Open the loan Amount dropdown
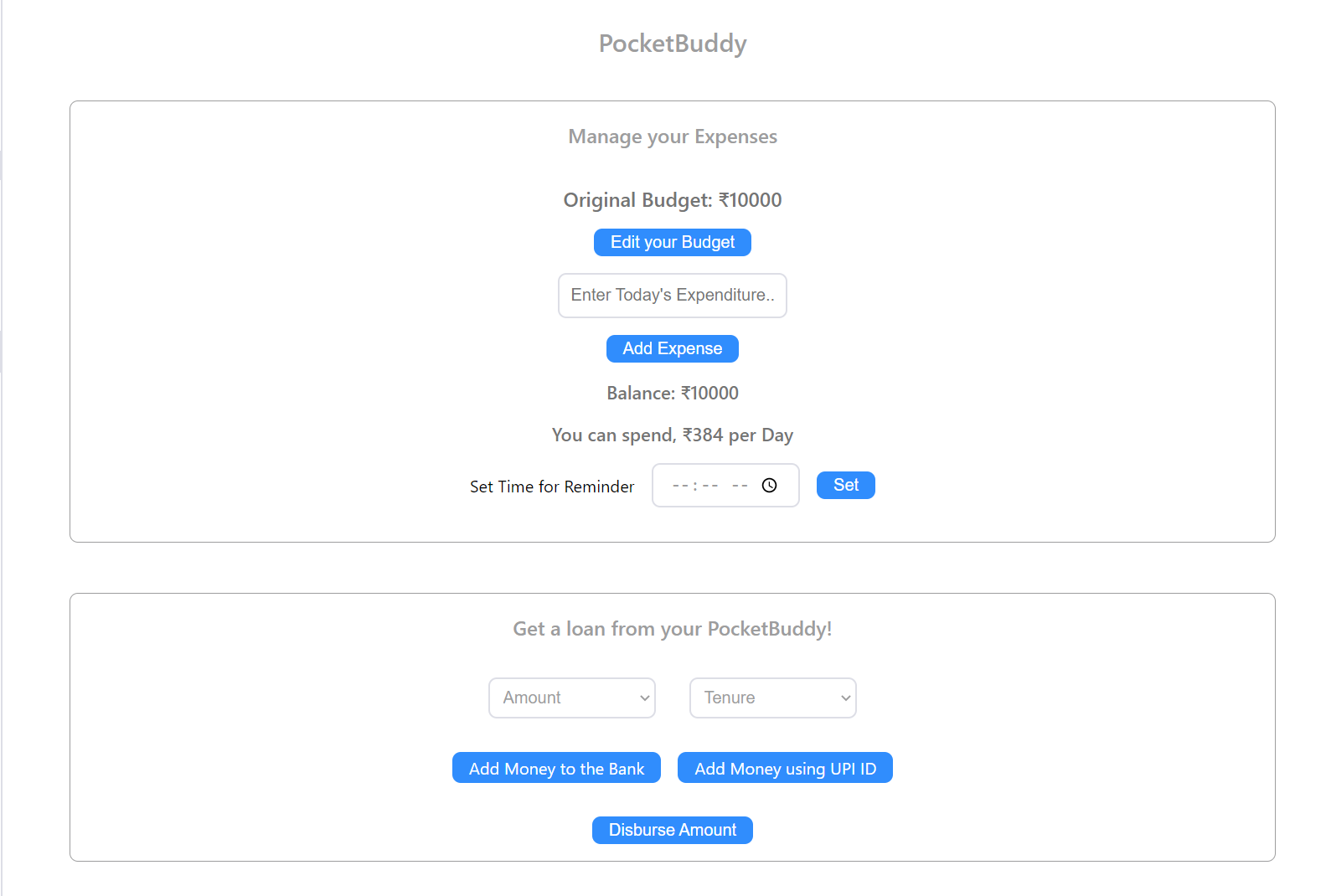This screenshot has width=1326, height=896. (x=572, y=698)
